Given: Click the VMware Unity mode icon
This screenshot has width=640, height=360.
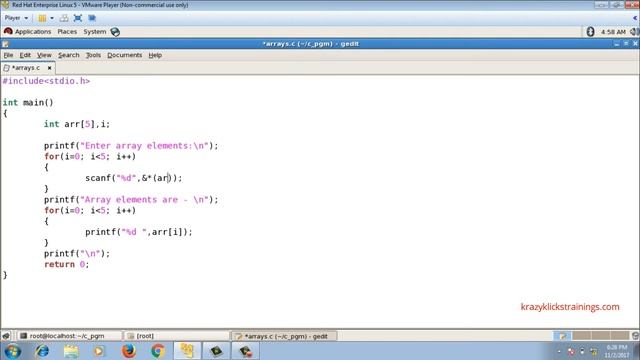Looking at the screenshot, I should (x=92, y=18).
